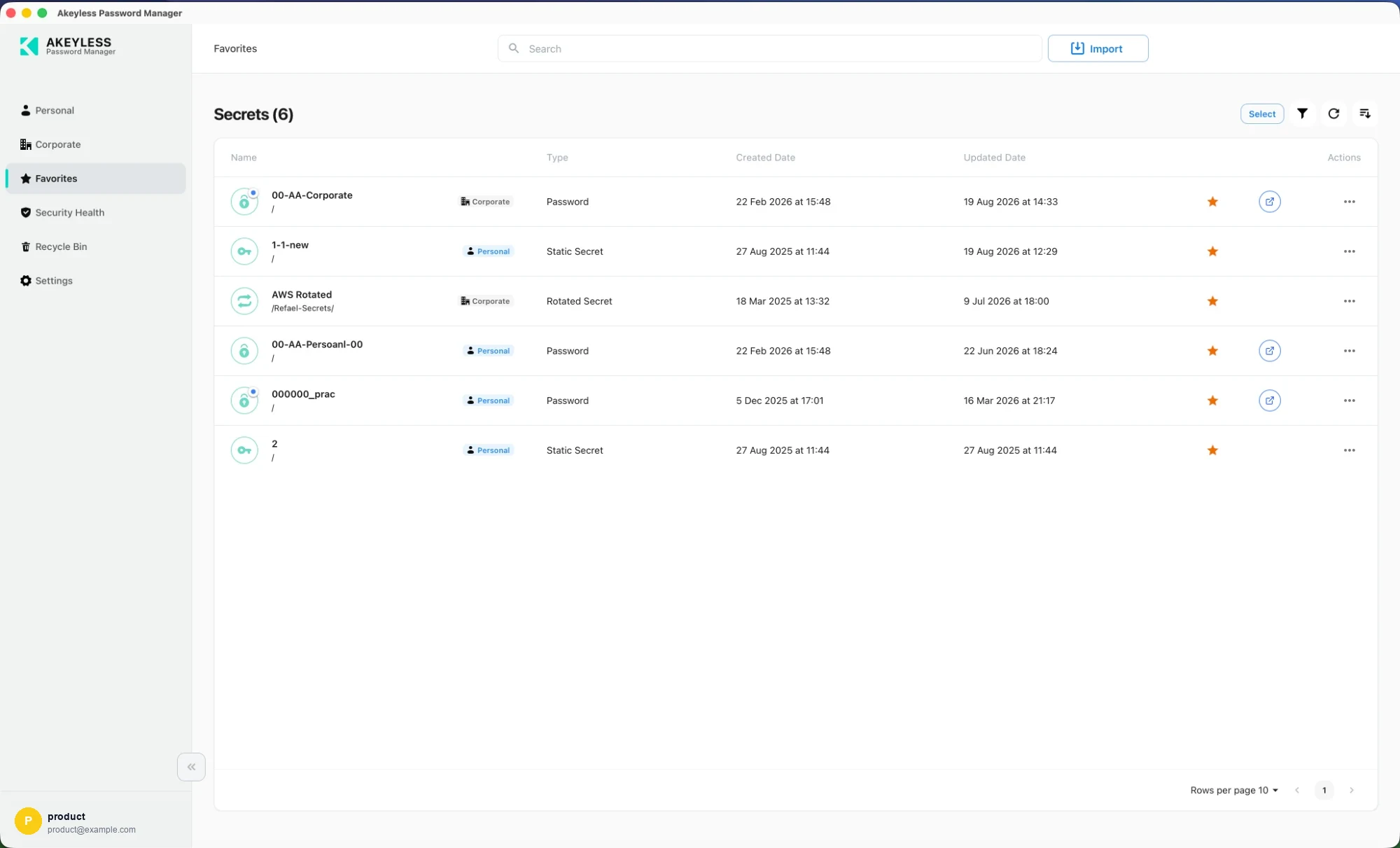
Task: Open external link for 00-AA-Persoanl-00
Action: [1270, 351]
